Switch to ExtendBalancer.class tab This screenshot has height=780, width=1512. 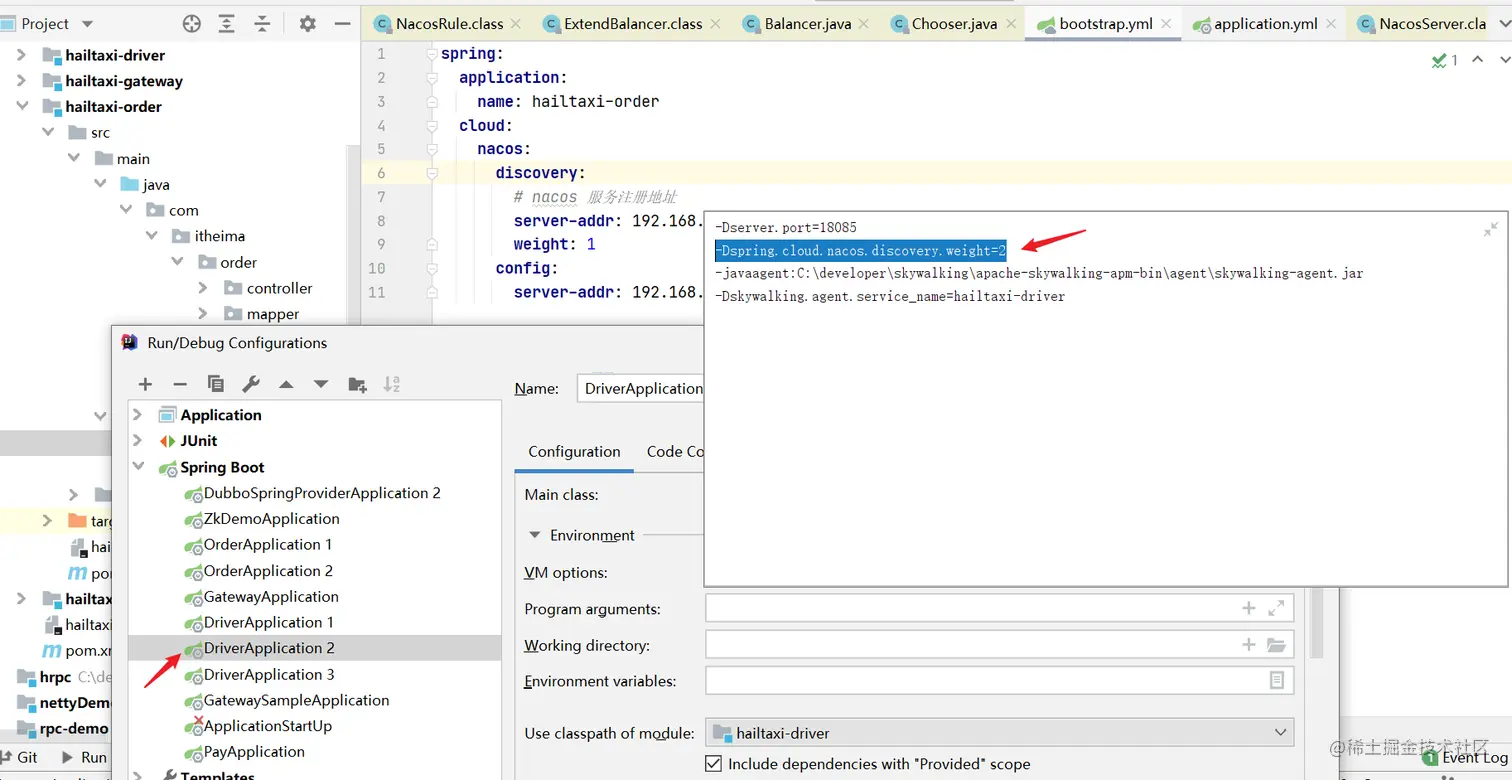tap(633, 23)
